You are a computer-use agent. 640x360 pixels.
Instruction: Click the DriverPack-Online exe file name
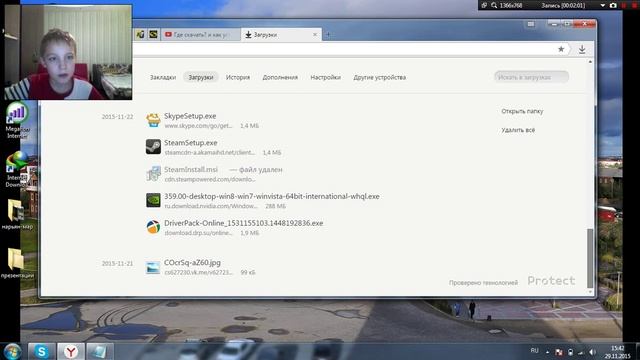pos(244,223)
